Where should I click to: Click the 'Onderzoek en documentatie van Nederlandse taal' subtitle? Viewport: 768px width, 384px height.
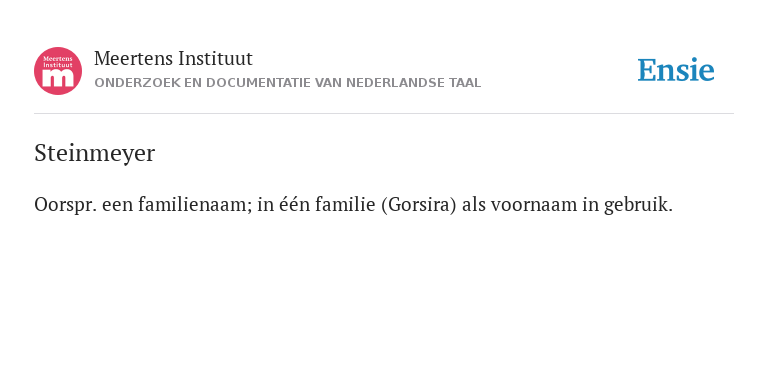tap(288, 83)
